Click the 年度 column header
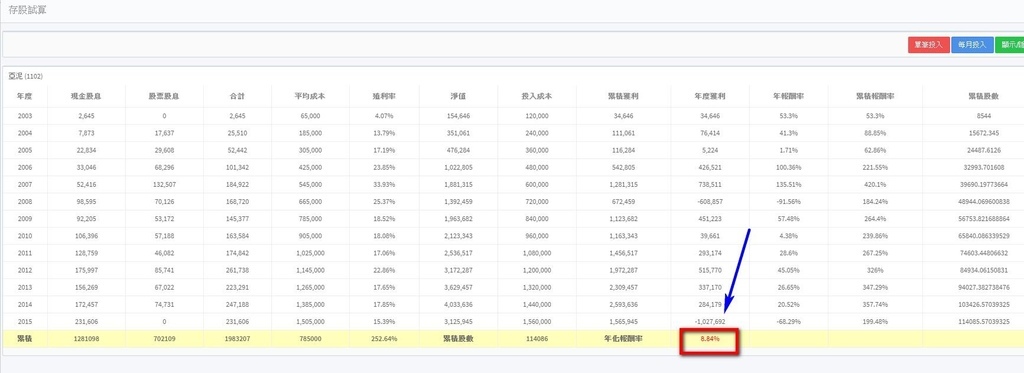Image resolution: width=1024 pixels, height=373 pixels. point(25,96)
